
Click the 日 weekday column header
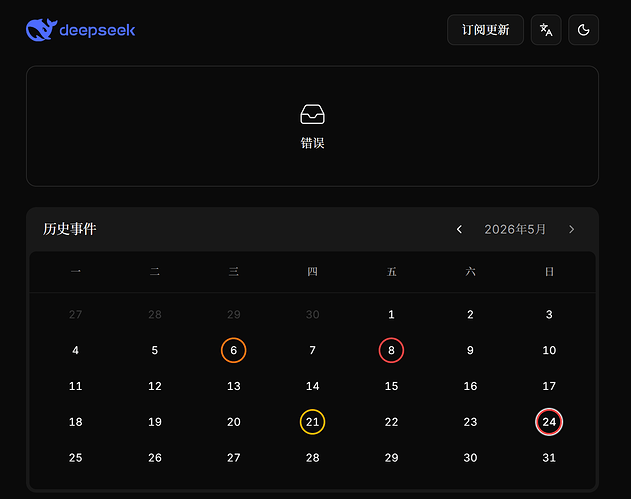549,272
